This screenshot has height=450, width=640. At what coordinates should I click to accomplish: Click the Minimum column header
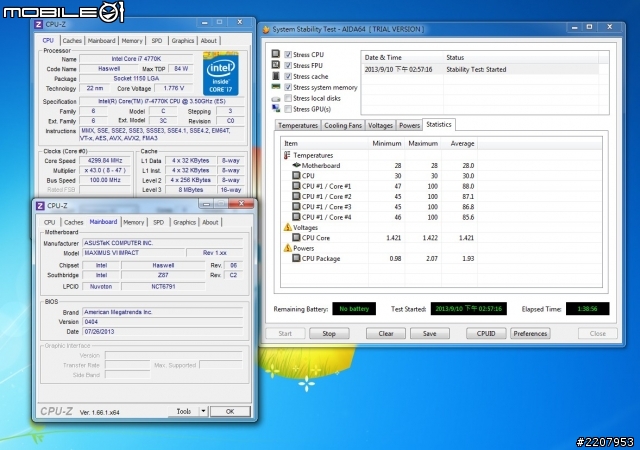click(387, 143)
